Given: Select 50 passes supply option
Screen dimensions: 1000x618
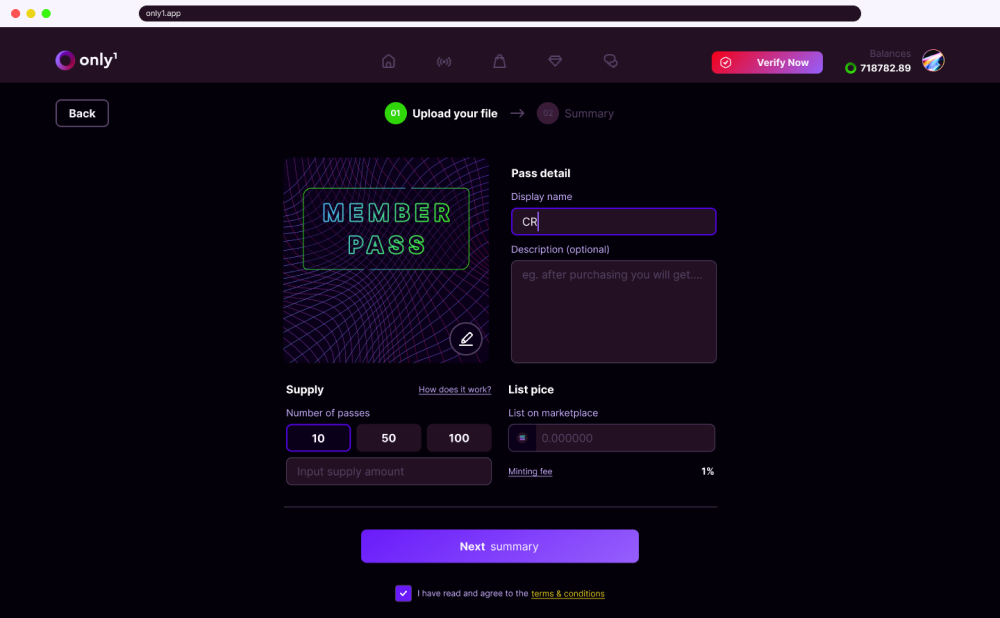Looking at the screenshot, I should pyautogui.click(x=388, y=438).
